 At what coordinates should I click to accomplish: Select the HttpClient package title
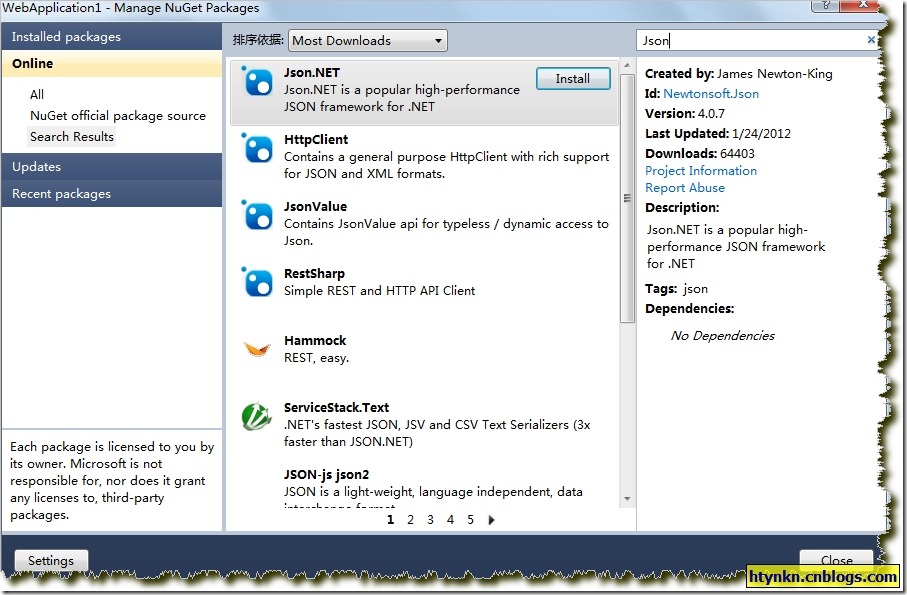(316, 139)
